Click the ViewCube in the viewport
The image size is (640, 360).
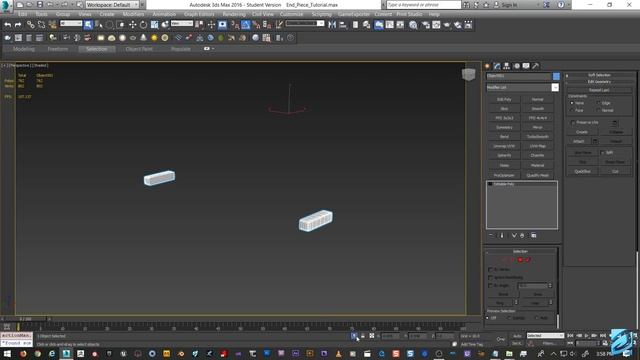click(x=469, y=74)
